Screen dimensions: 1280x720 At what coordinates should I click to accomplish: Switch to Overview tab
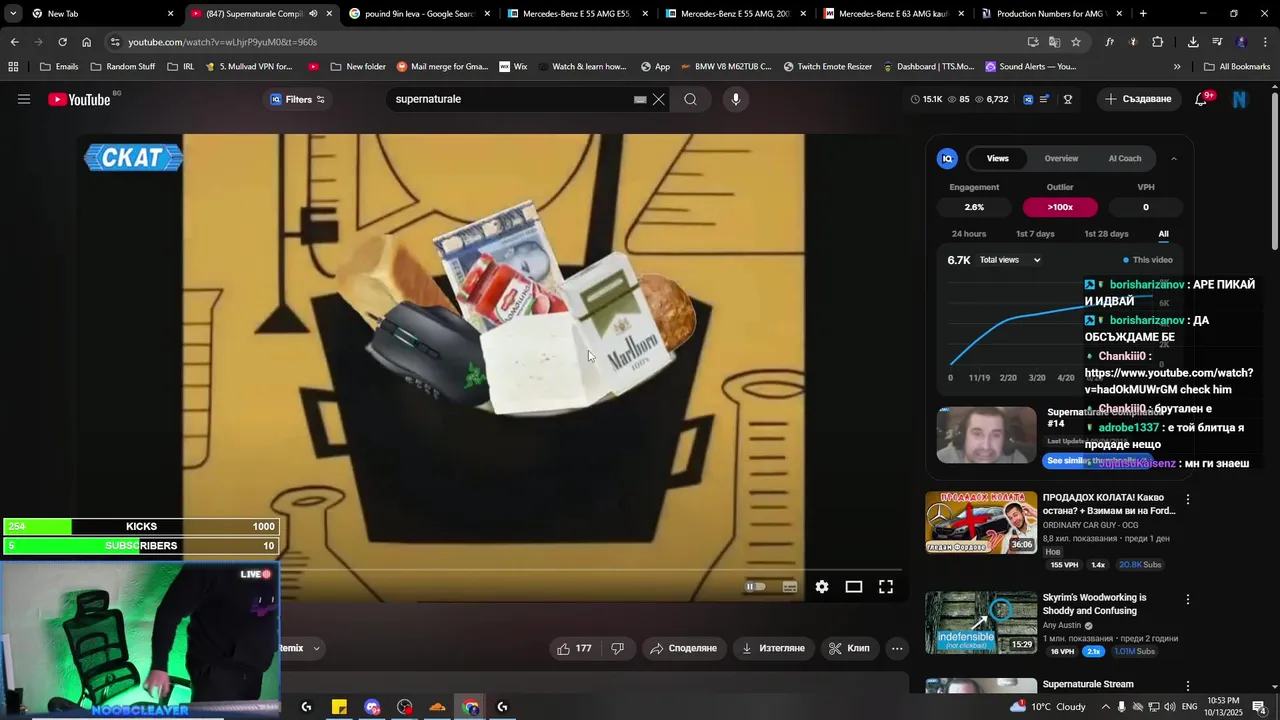pyautogui.click(x=1061, y=158)
